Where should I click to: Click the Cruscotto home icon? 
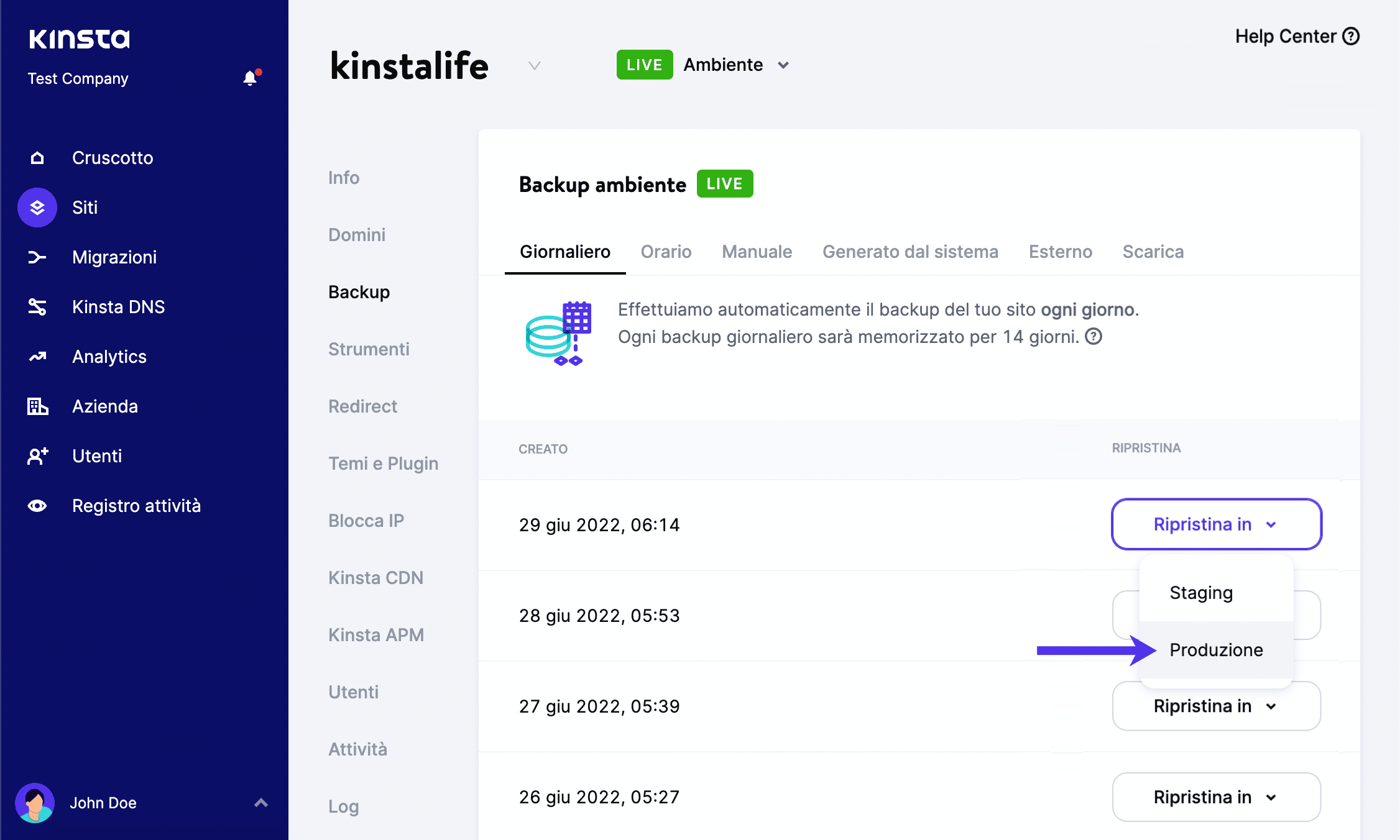coord(37,158)
